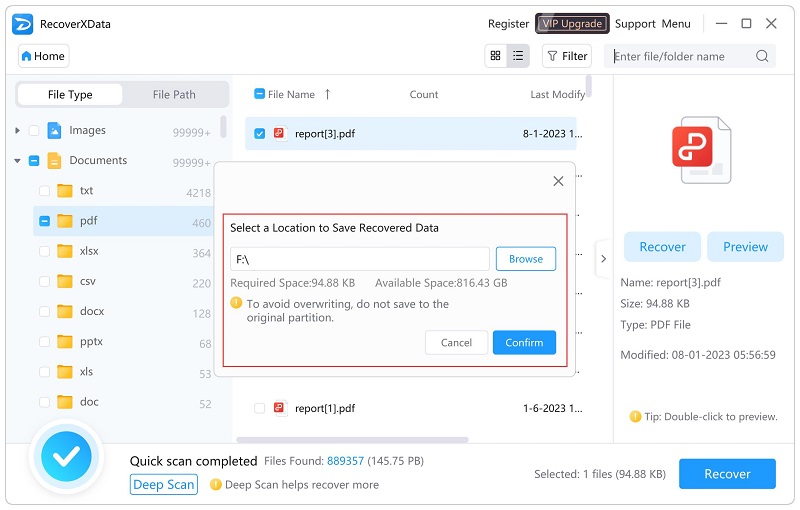Uncheck the report[3].pdf checkbox
The image size is (800, 510).
260,133
